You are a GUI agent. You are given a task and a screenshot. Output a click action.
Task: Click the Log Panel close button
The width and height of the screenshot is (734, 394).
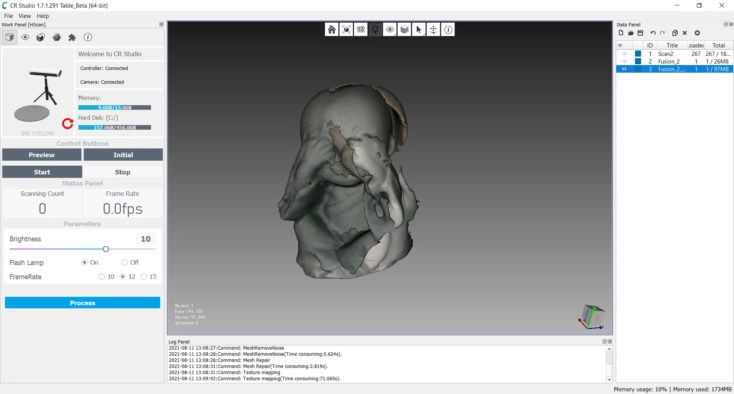[x=609, y=342]
